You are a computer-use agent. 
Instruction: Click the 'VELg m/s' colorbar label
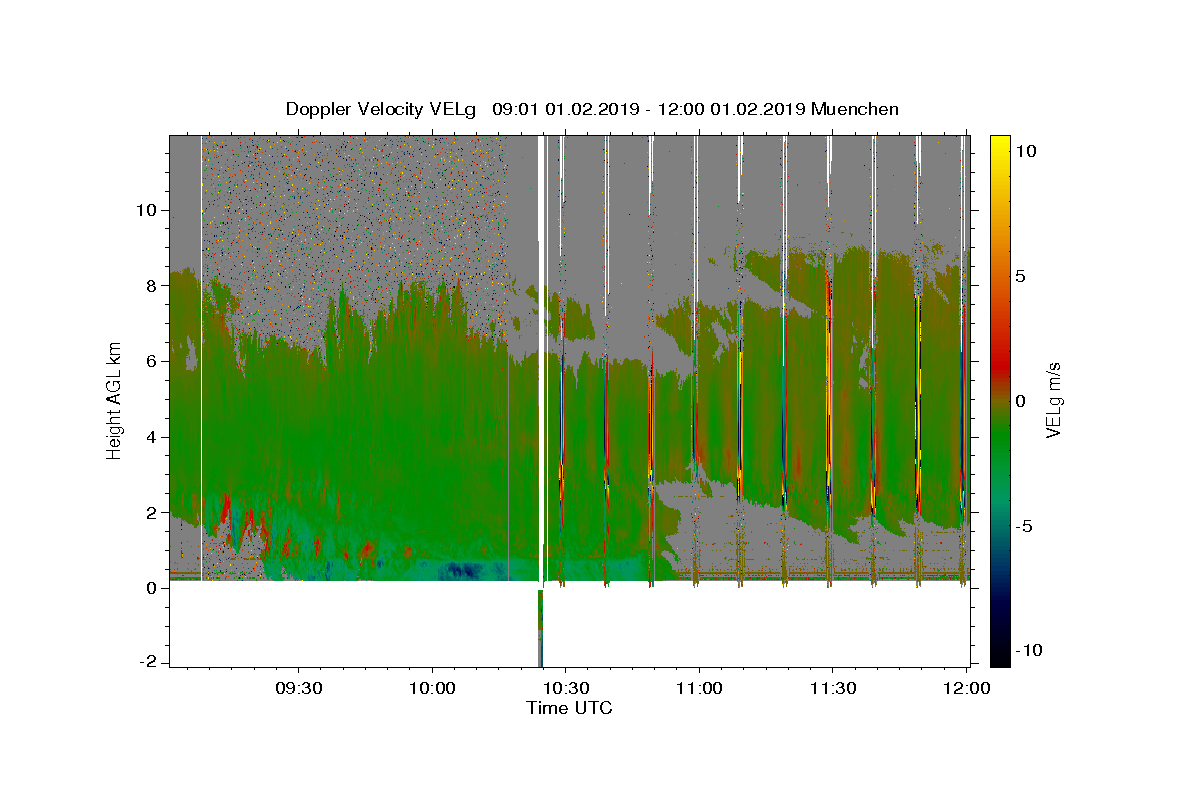point(1053,400)
